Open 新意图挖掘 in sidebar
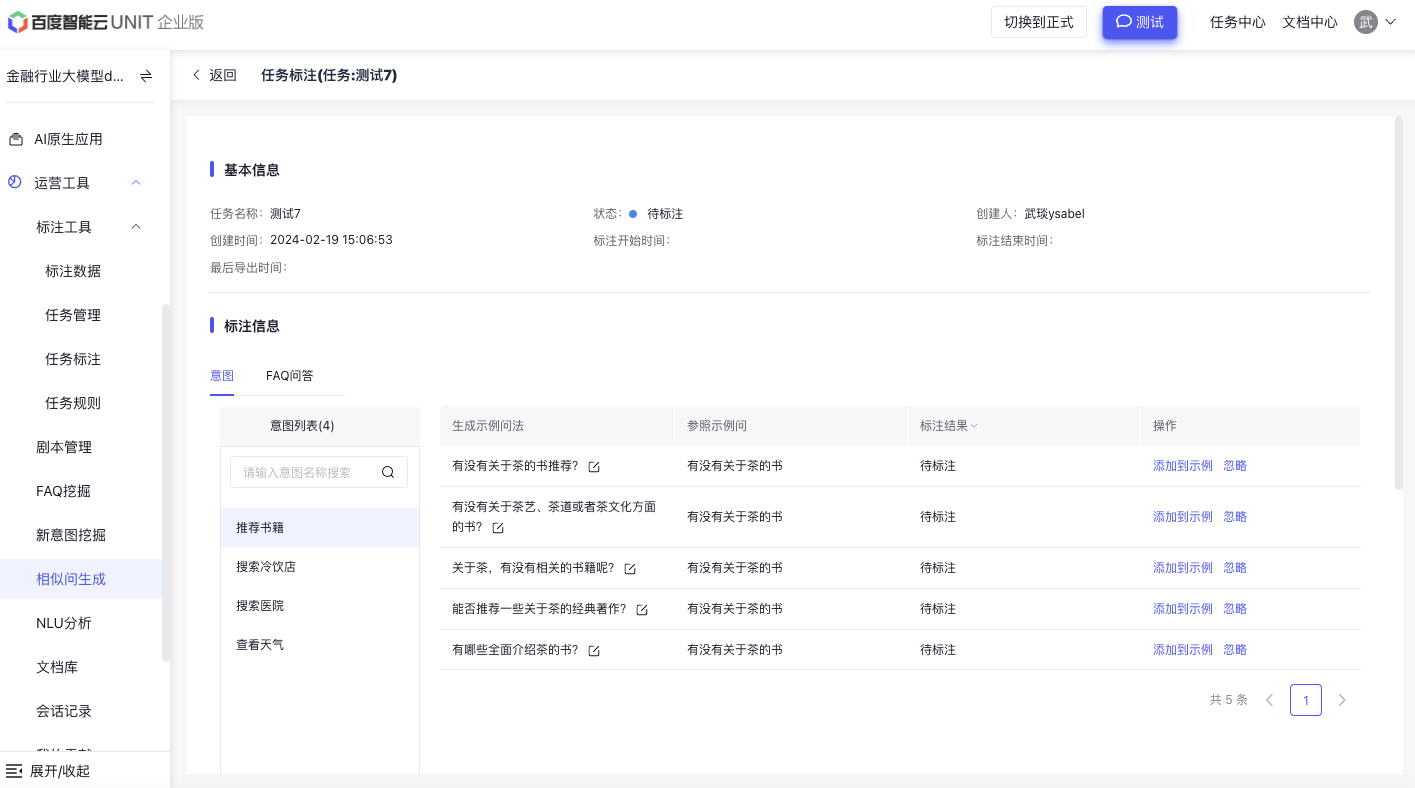The width and height of the screenshot is (1415, 788). (x=71, y=535)
